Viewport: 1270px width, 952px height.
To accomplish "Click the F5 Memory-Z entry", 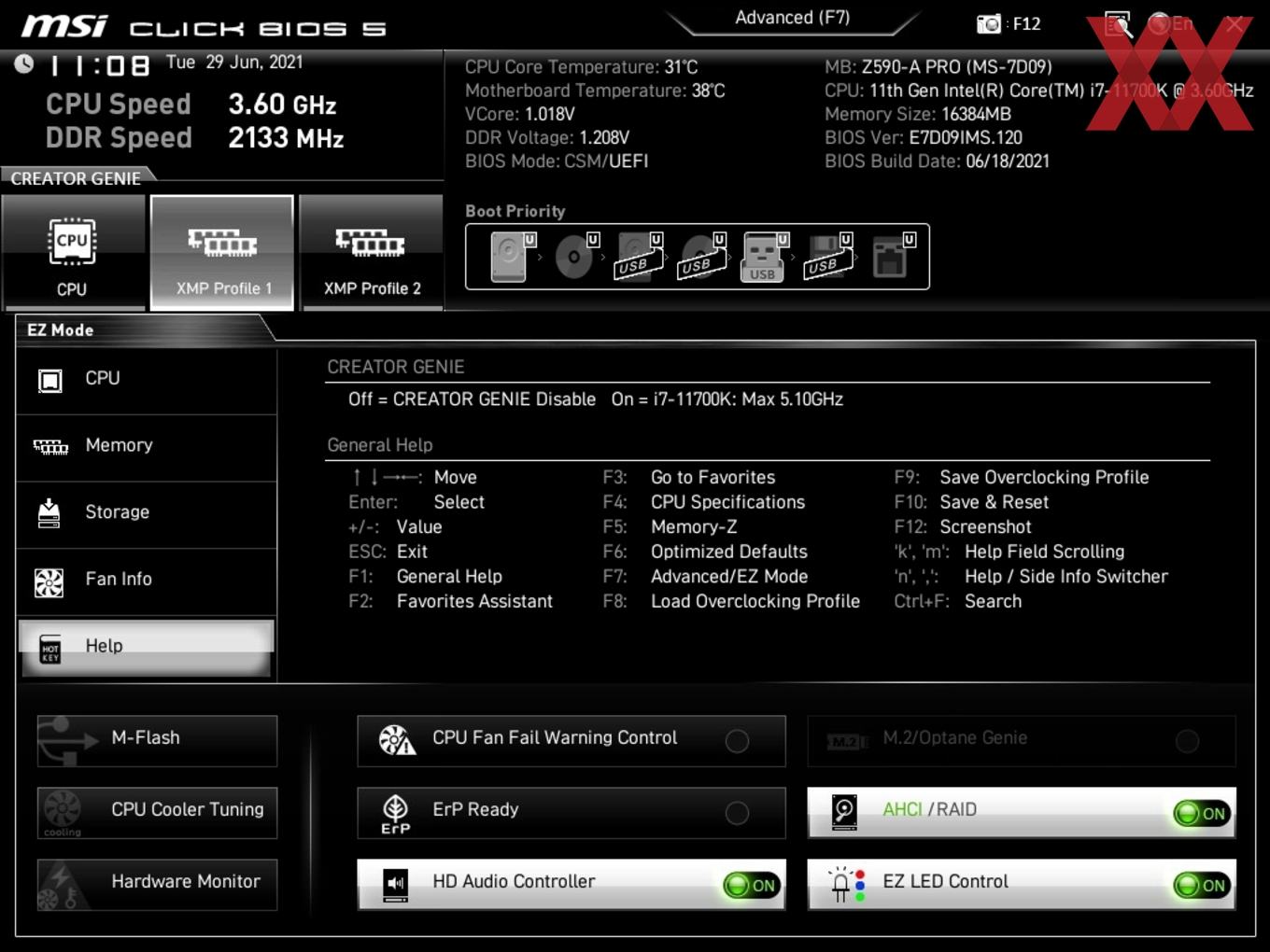I will 670,527.
